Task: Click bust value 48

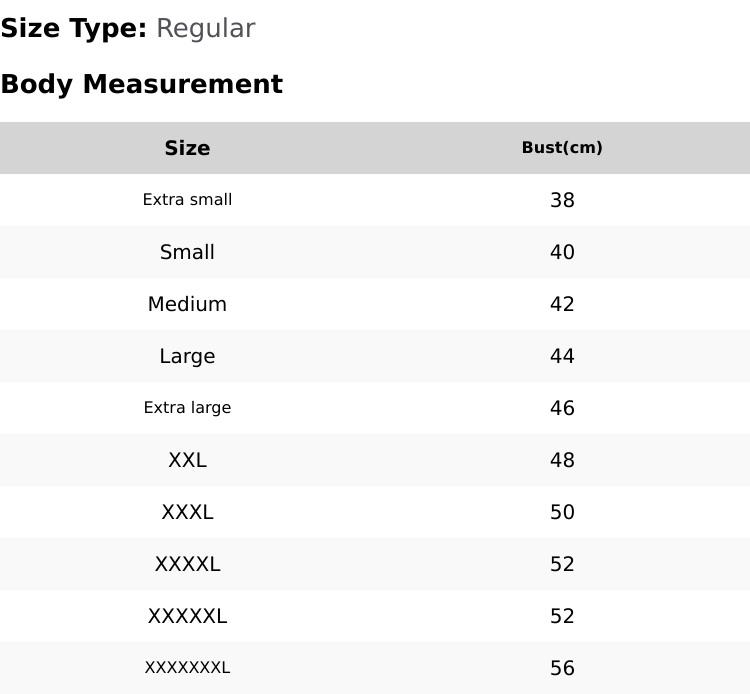Action: (x=562, y=460)
